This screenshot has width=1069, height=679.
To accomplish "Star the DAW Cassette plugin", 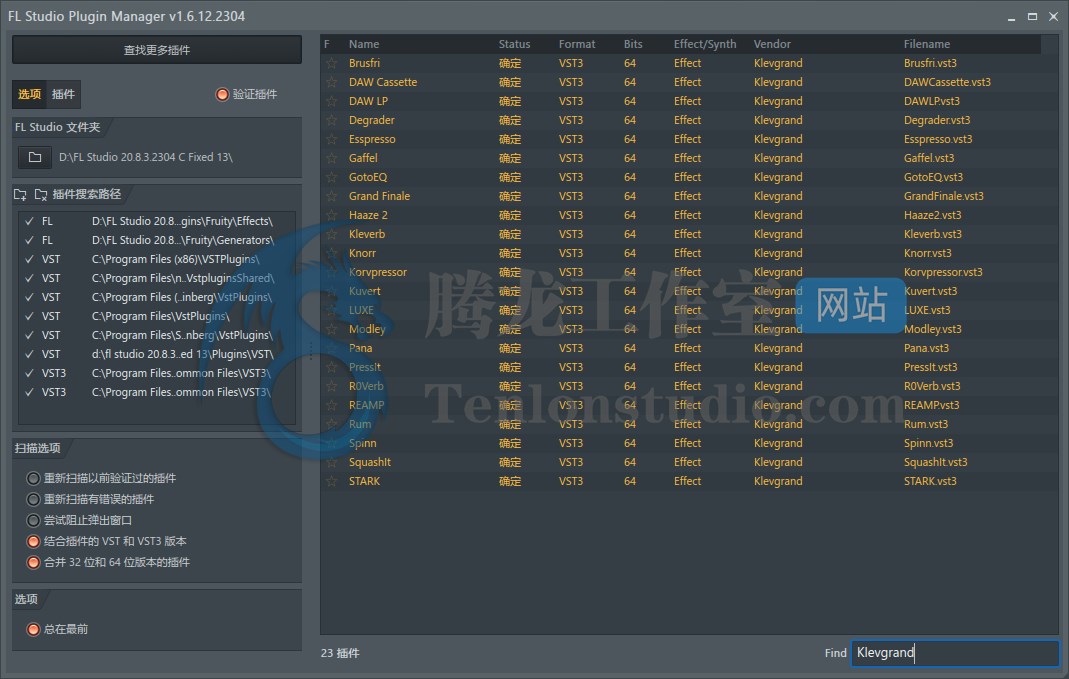I will point(331,82).
